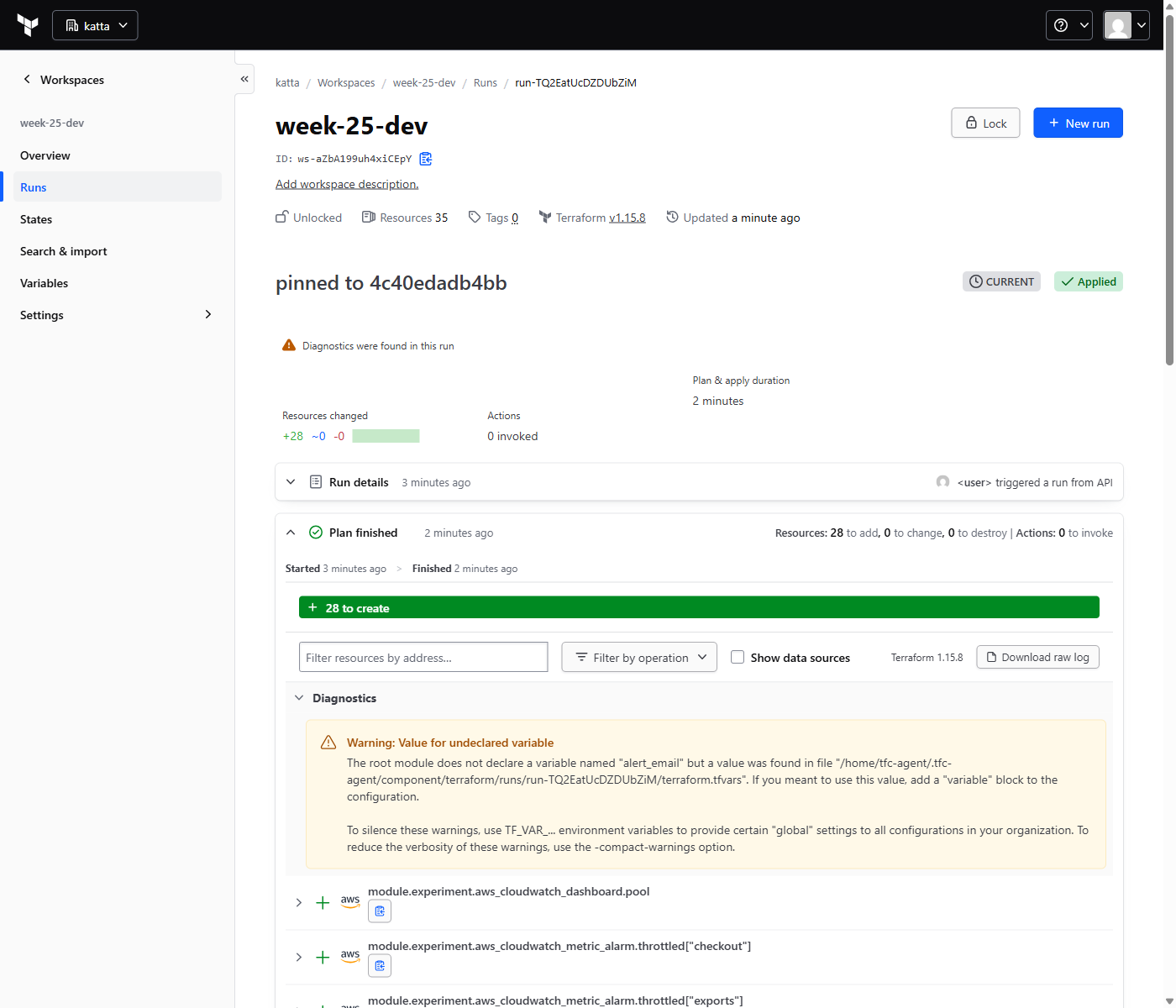Click Workspaces in the breadcrumb

click(346, 82)
